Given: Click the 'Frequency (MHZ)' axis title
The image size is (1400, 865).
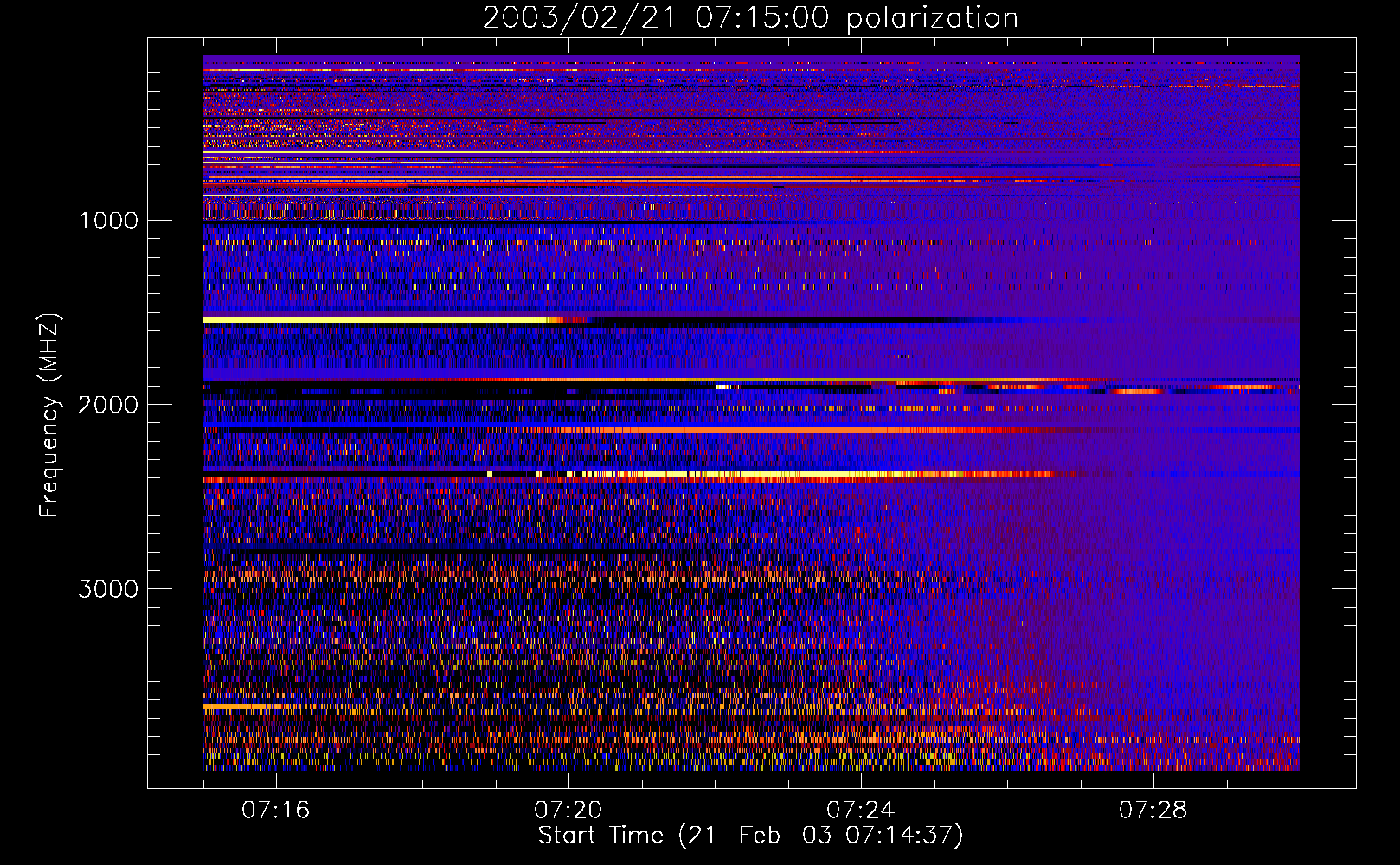Looking at the screenshot, I should [50, 414].
